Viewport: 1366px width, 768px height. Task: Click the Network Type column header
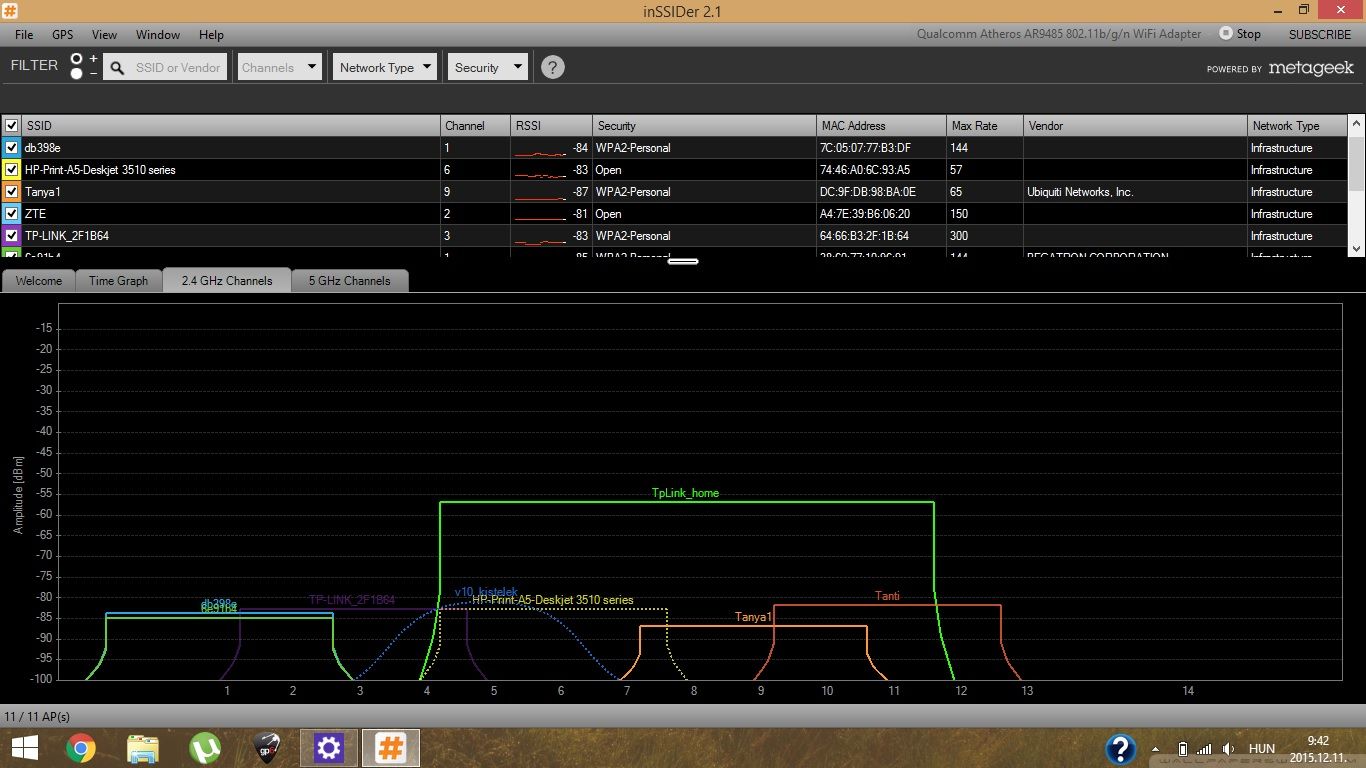[x=1298, y=126]
